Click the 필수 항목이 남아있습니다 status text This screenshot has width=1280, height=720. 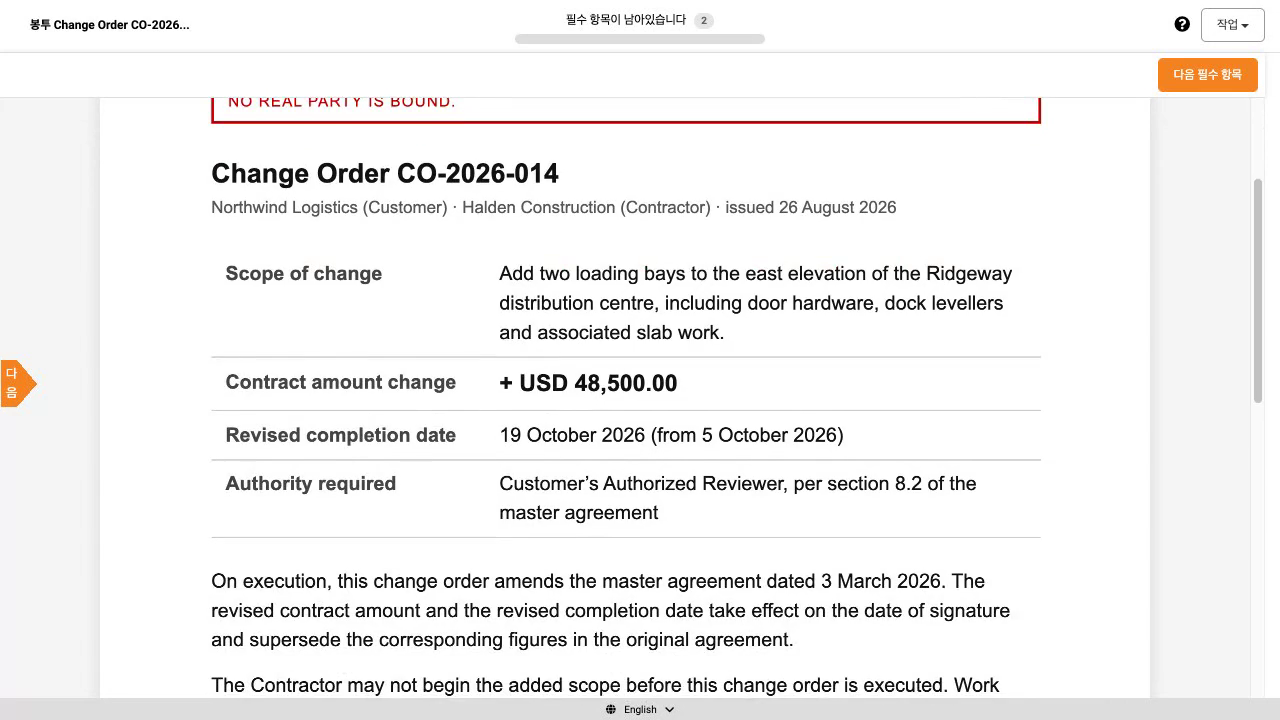click(626, 20)
